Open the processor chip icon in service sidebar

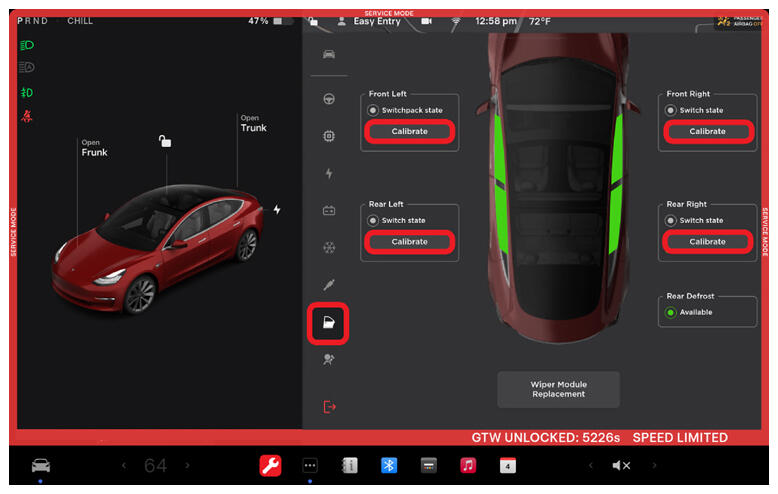coord(328,136)
